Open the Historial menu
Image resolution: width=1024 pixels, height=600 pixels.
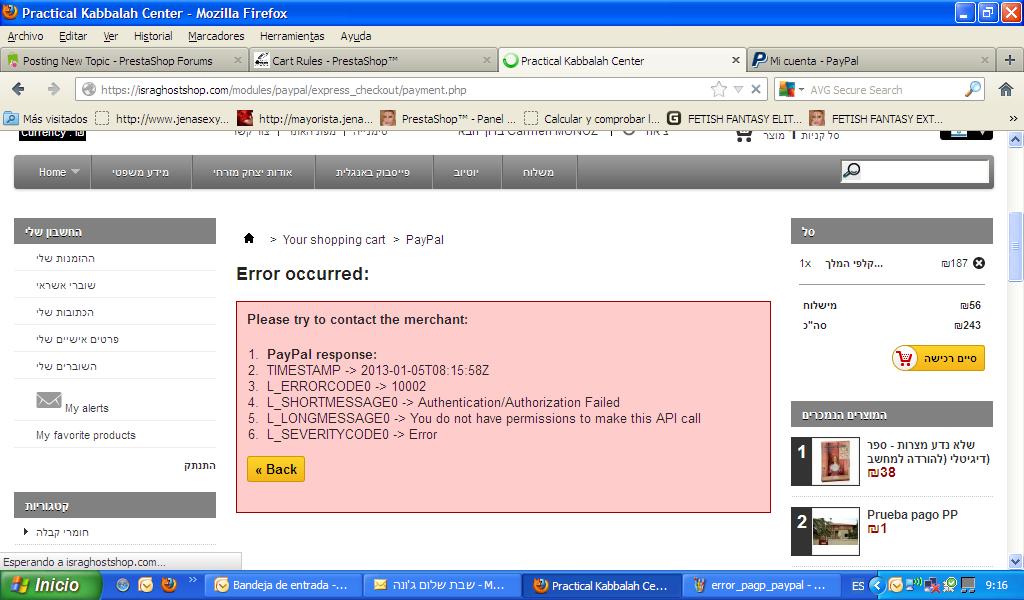[153, 36]
